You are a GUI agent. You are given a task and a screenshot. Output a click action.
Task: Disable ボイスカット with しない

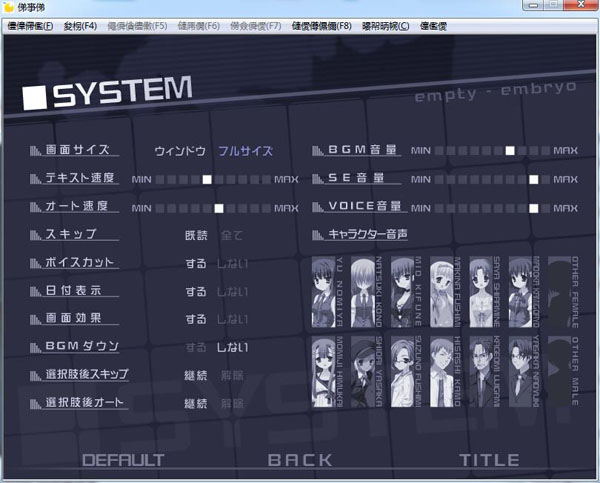point(233,264)
